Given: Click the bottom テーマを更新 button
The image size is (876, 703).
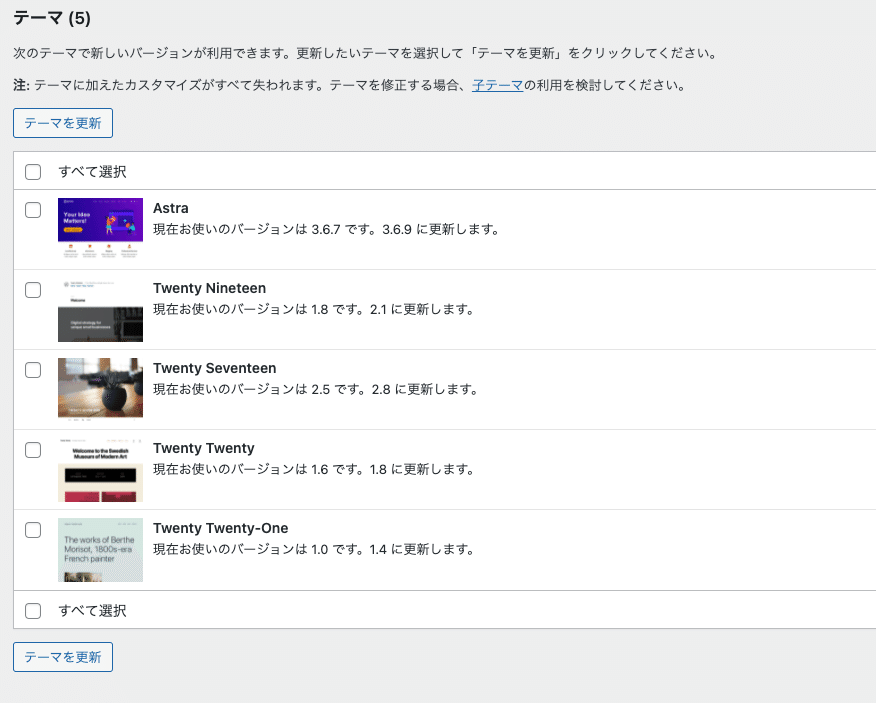Looking at the screenshot, I should click(x=62, y=657).
